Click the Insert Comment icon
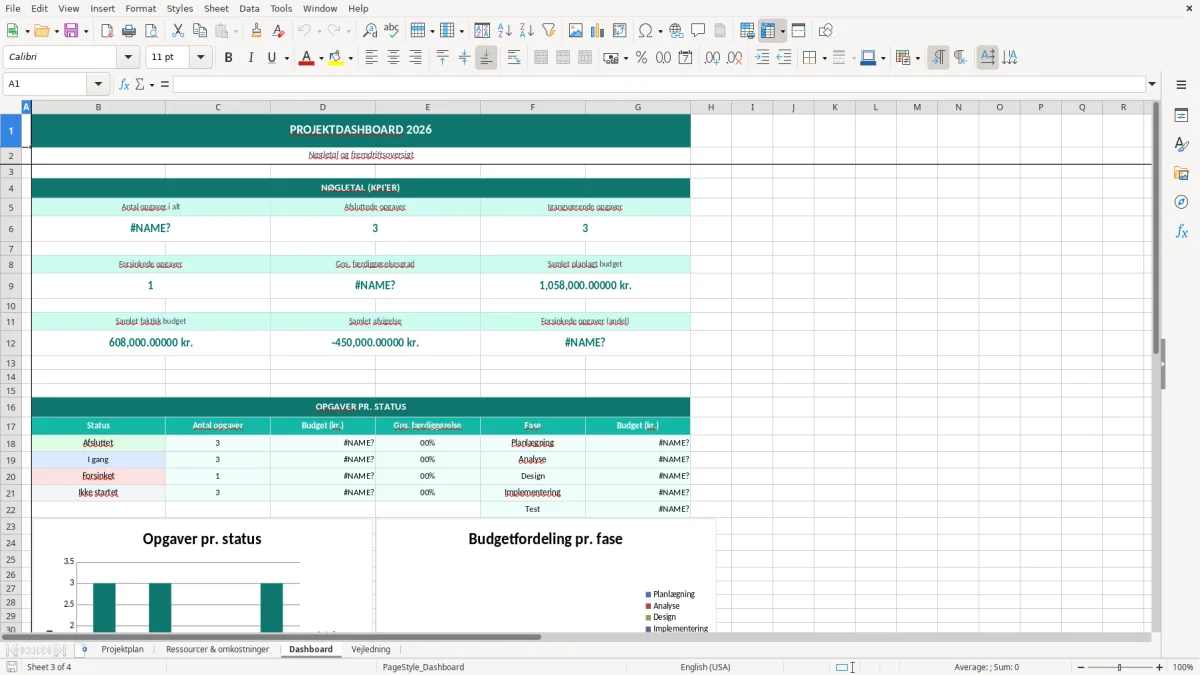Viewport: 1200px width, 675px height. pyautogui.click(x=698, y=31)
